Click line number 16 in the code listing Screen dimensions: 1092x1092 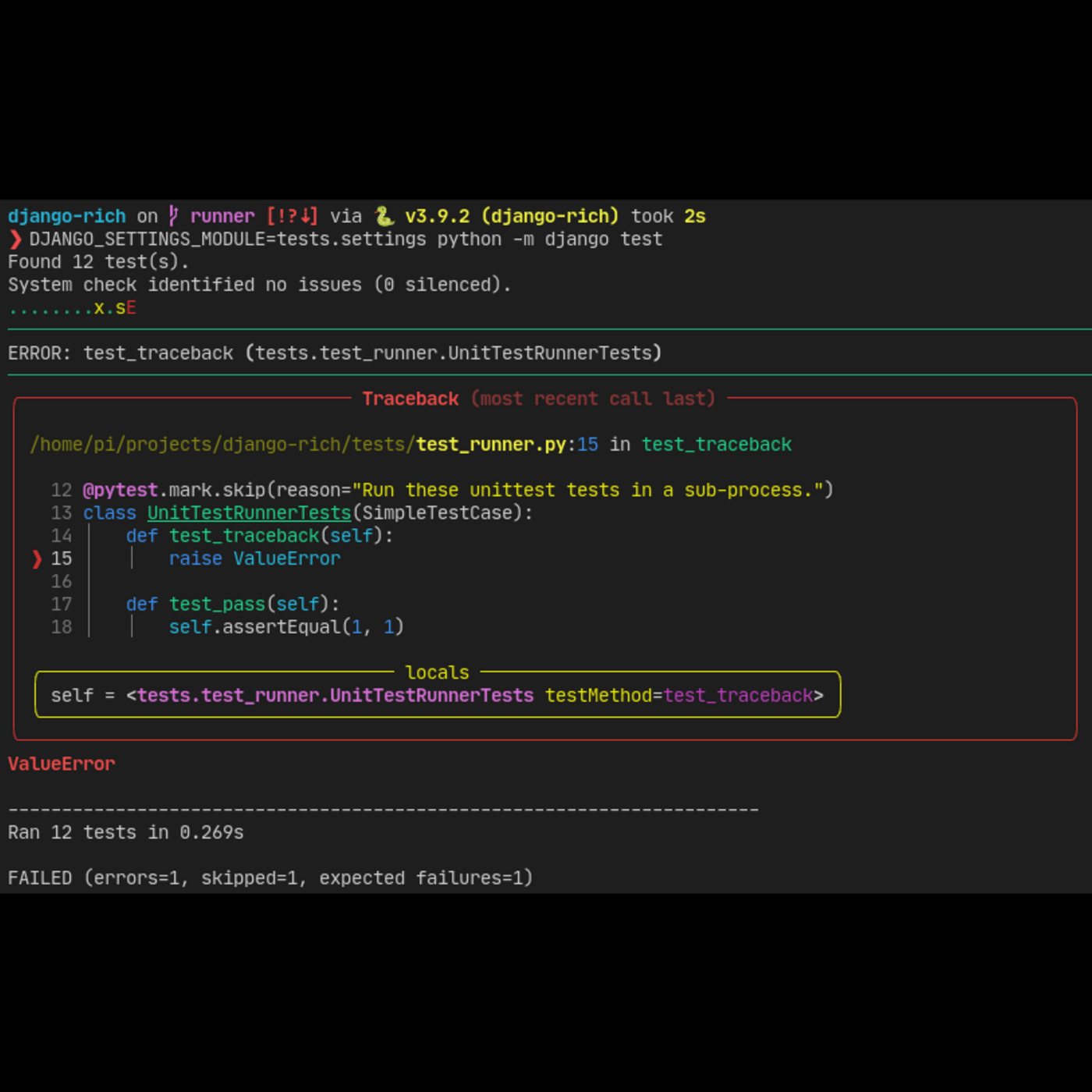62,581
